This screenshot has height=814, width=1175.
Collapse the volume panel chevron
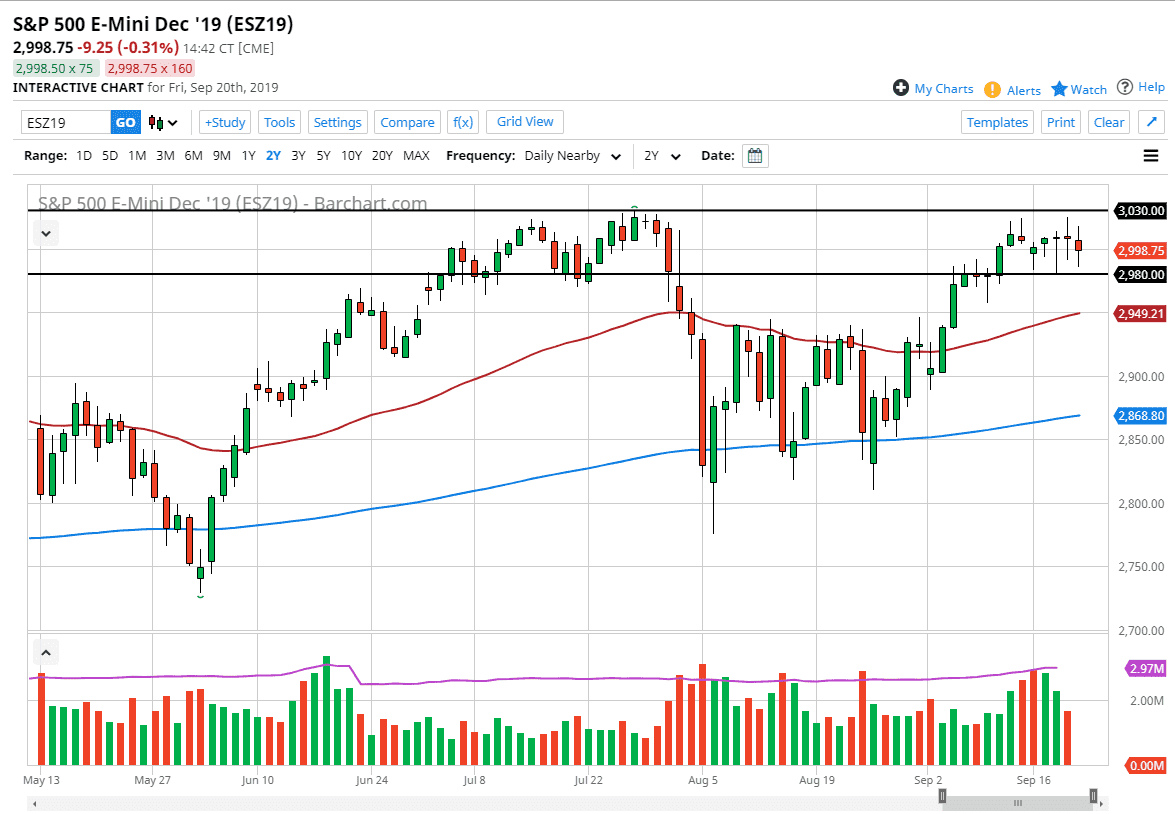tap(46, 653)
